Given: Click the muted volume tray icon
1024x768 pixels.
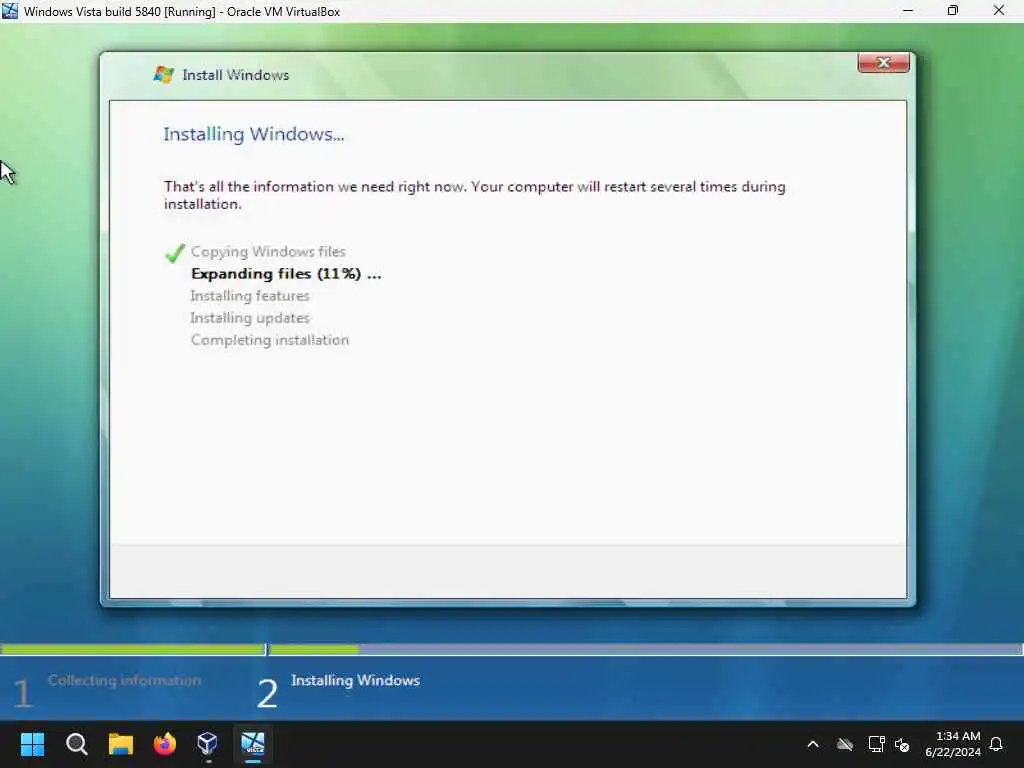Looking at the screenshot, I should point(903,744).
